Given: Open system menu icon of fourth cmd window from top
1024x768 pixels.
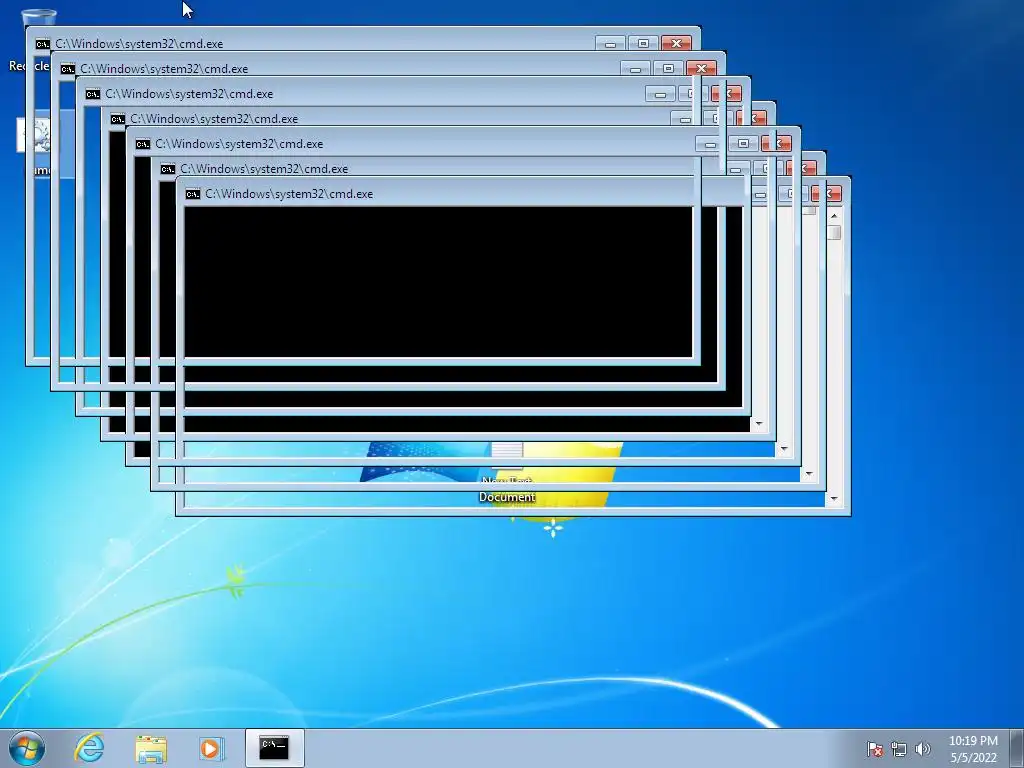Looking at the screenshot, I should tap(118, 119).
